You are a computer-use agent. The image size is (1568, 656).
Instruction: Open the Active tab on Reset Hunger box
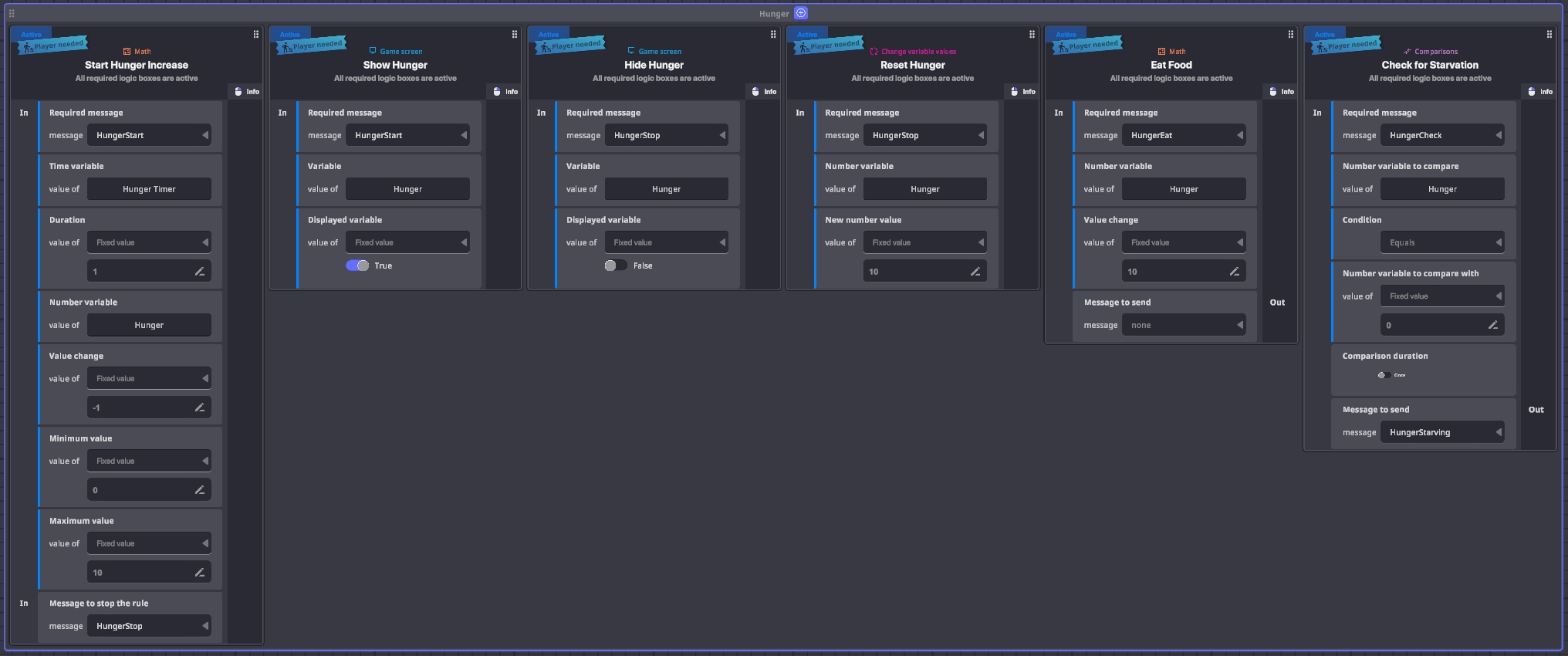click(807, 35)
